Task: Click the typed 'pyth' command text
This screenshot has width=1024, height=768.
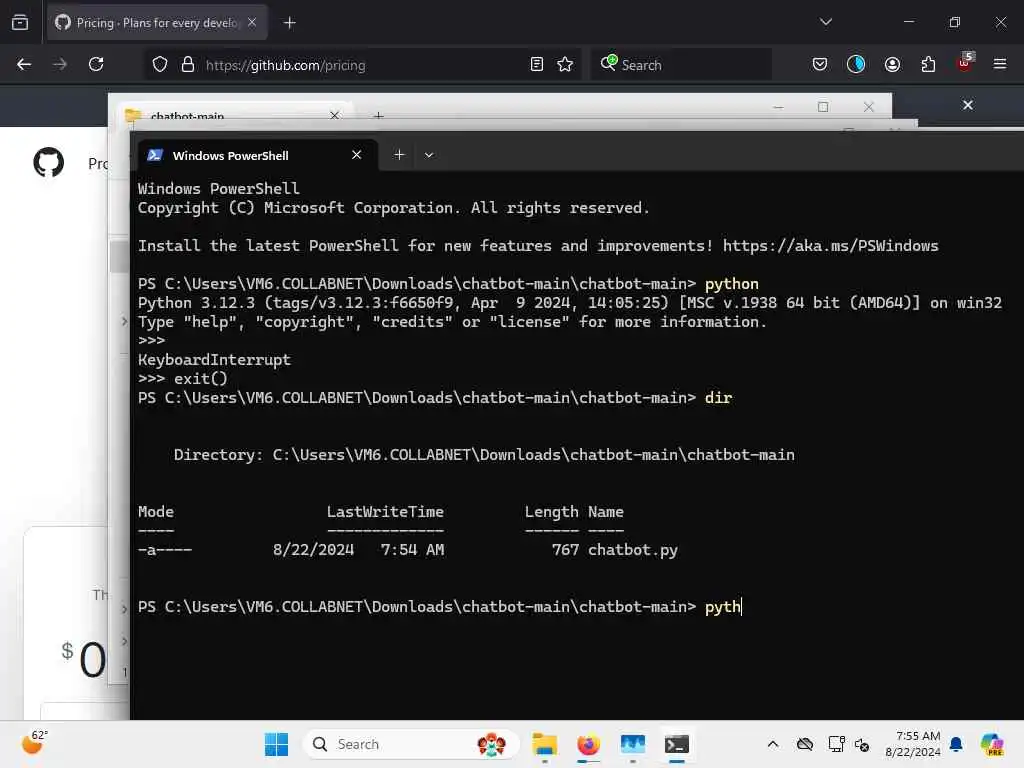Action: (x=722, y=607)
